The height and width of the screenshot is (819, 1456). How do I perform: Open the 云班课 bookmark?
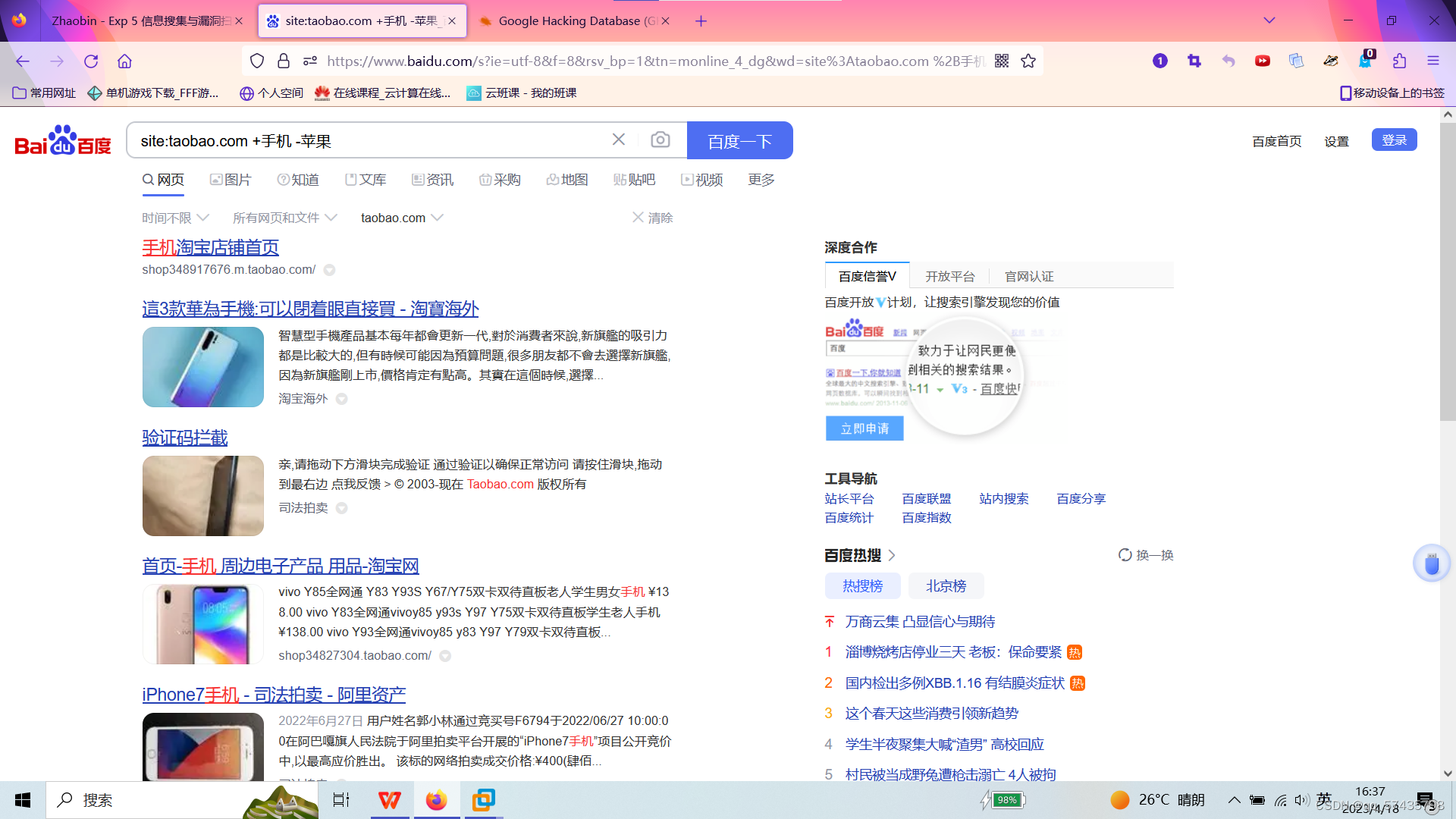[x=522, y=93]
